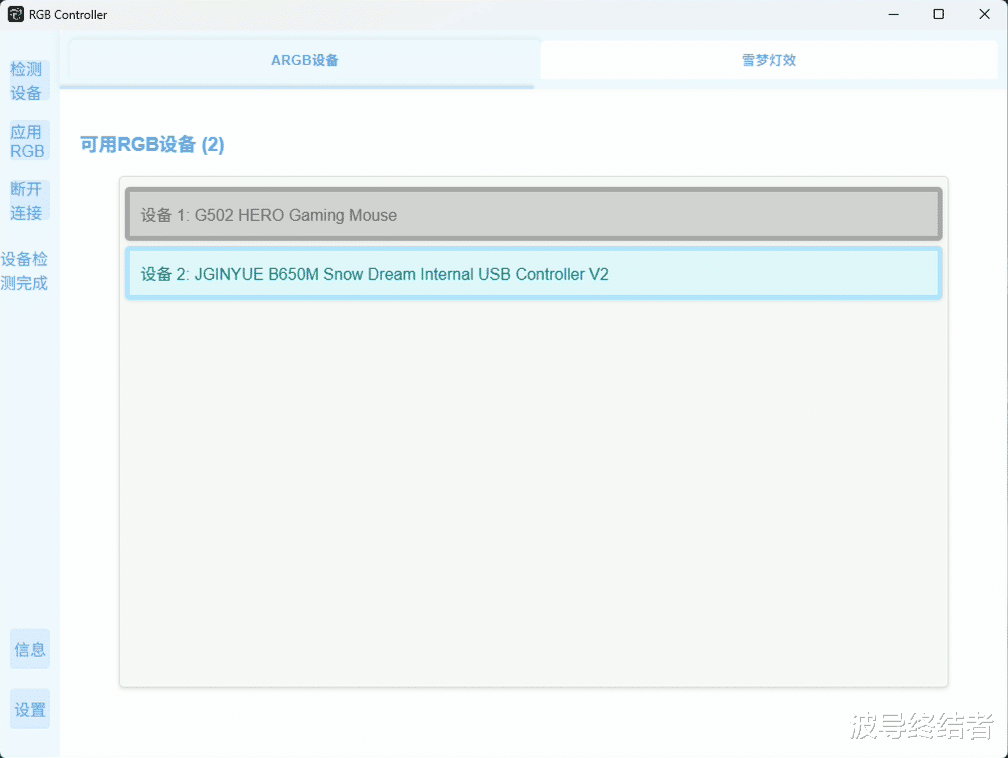The image size is (1008, 758).
Task: Click the 检测设备 sidebar button
Action: click(x=29, y=80)
